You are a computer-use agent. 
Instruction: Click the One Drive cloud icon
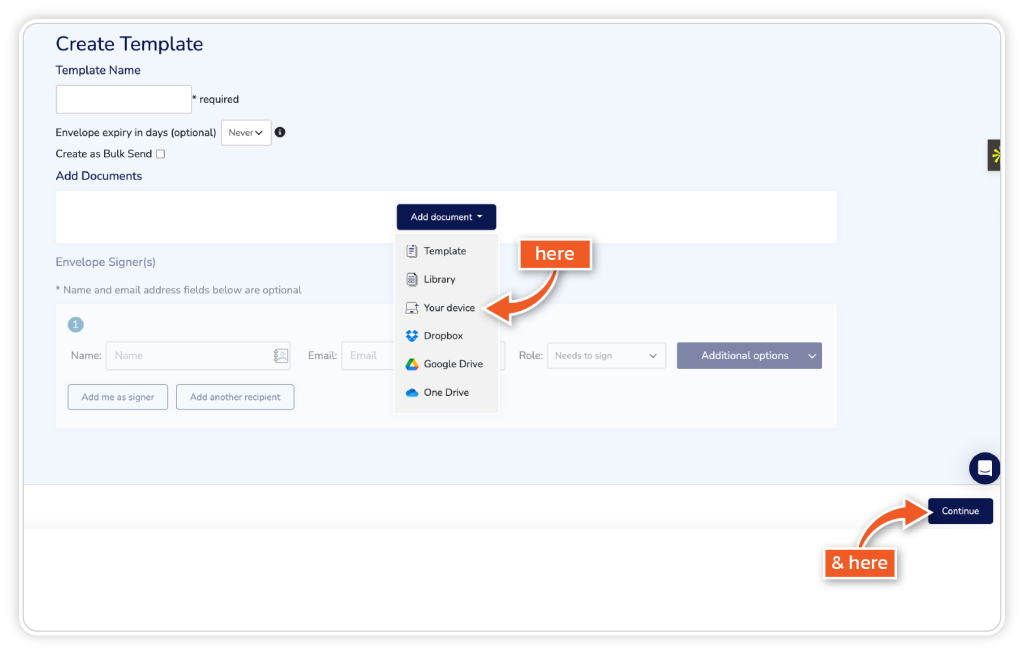pyautogui.click(x=412, y=393)
